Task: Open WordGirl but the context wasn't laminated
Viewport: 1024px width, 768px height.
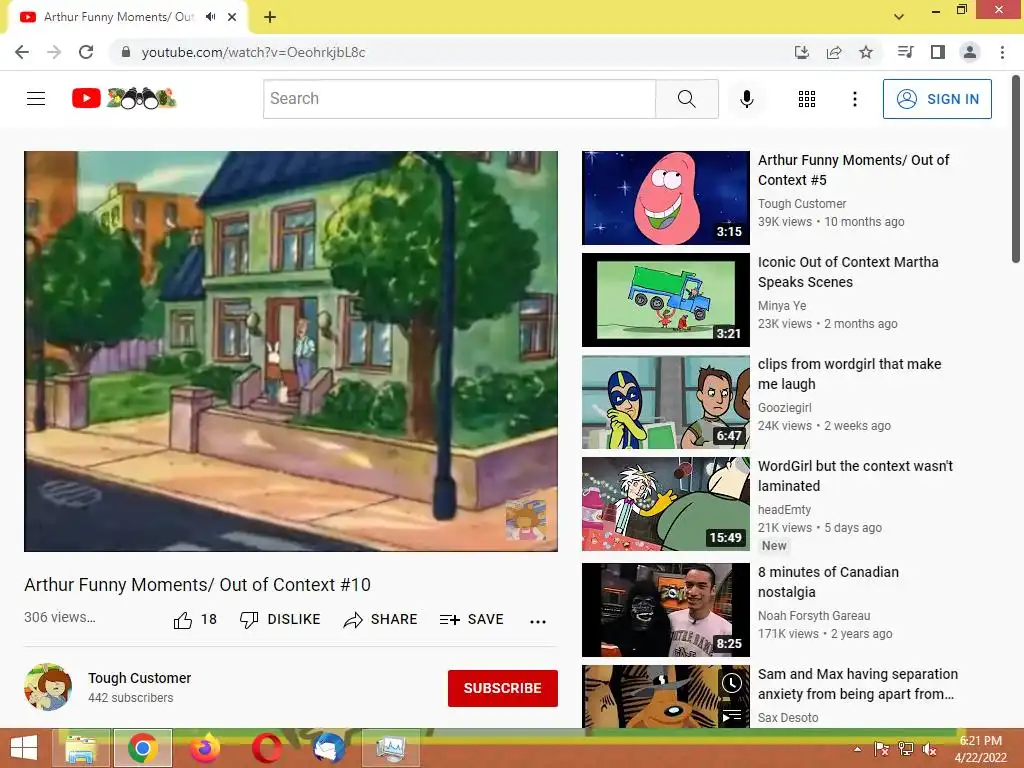Action: click(x=856, y=475)
